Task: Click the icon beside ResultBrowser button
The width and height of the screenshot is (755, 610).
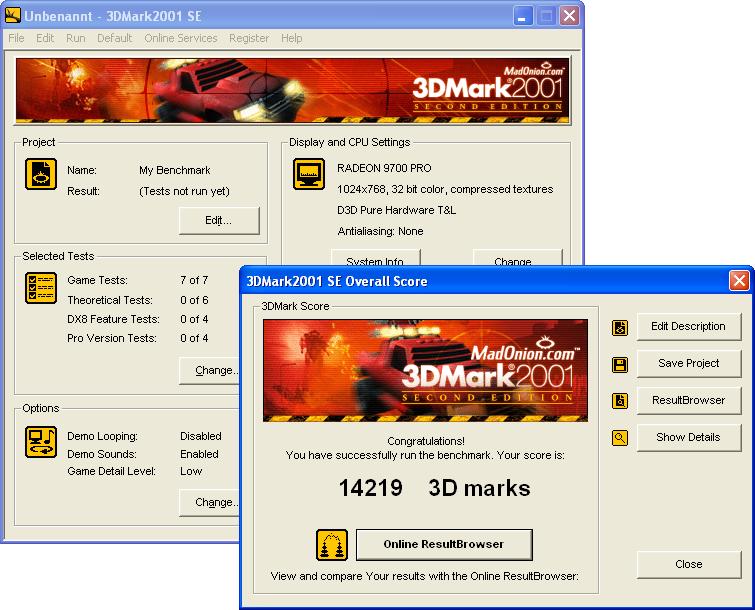Action: pyautogui.click(x=620, y=401)
